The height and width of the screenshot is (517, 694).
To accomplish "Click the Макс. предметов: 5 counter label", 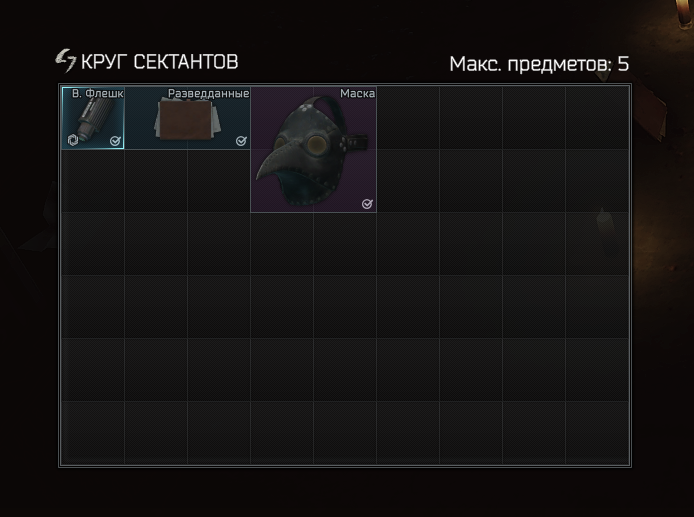I will (x=539, y=64).
